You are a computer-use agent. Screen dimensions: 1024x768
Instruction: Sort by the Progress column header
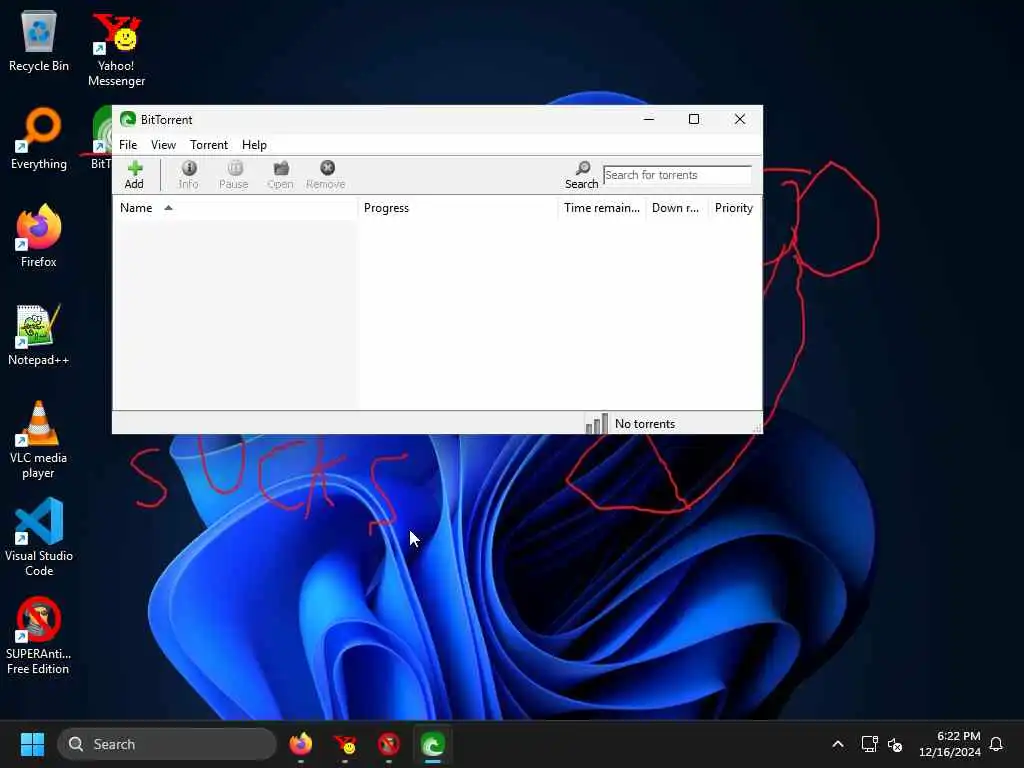point(457,208)
